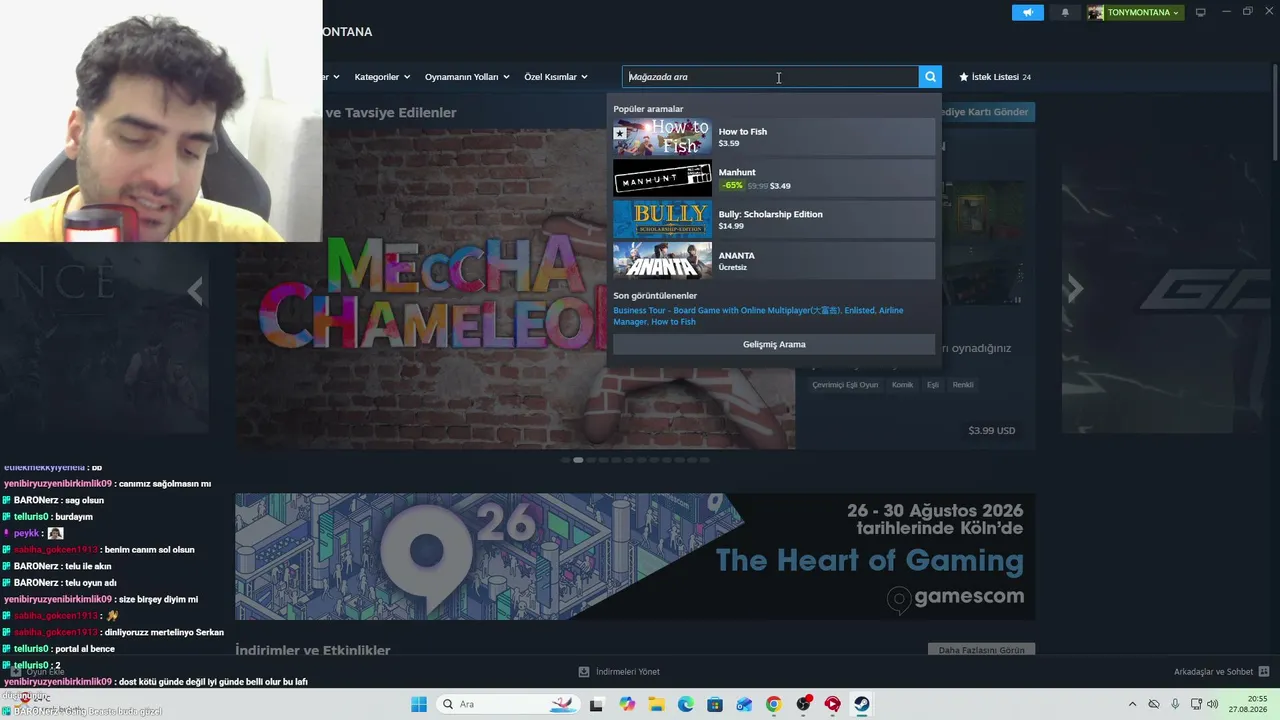Screen dimensions: 1280x720
Task: Launch Copilot from the taskbar
Action: 627,704
